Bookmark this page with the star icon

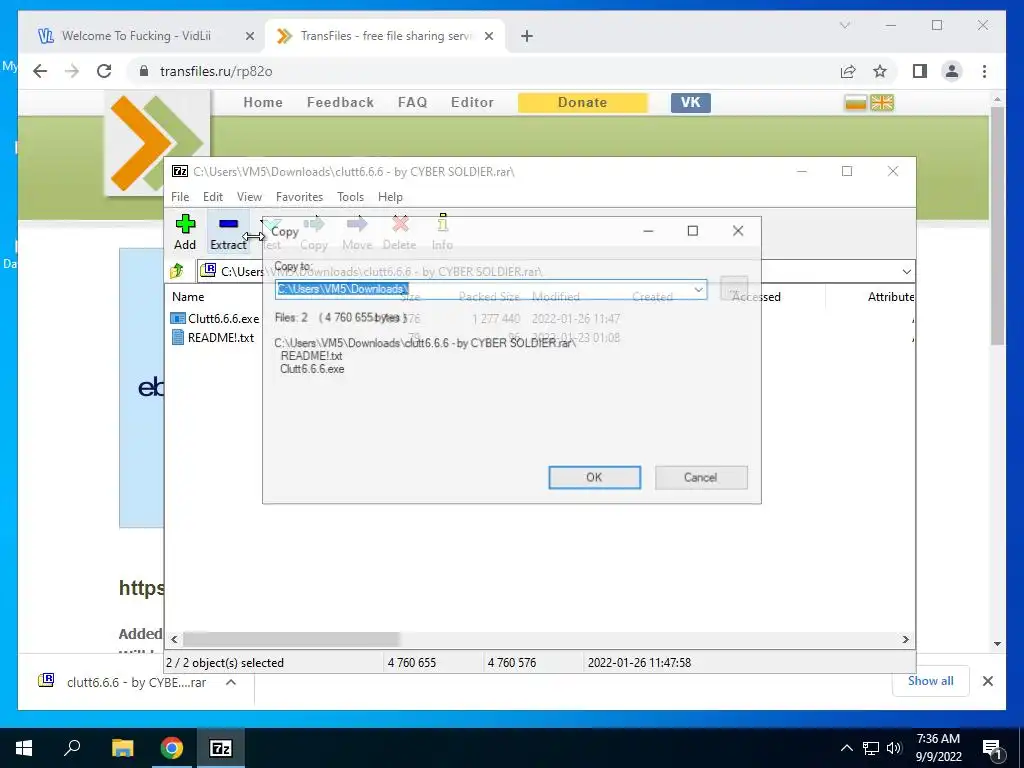[x=880, y=71]
